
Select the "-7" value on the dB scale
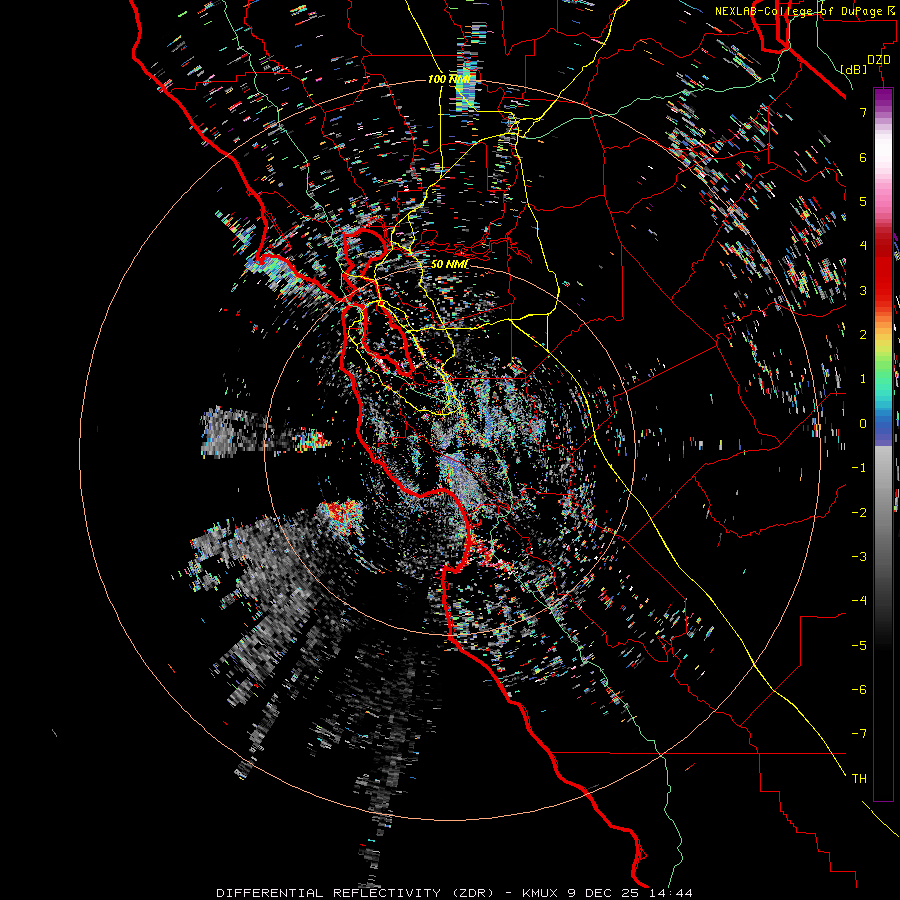tap(859, 734)
